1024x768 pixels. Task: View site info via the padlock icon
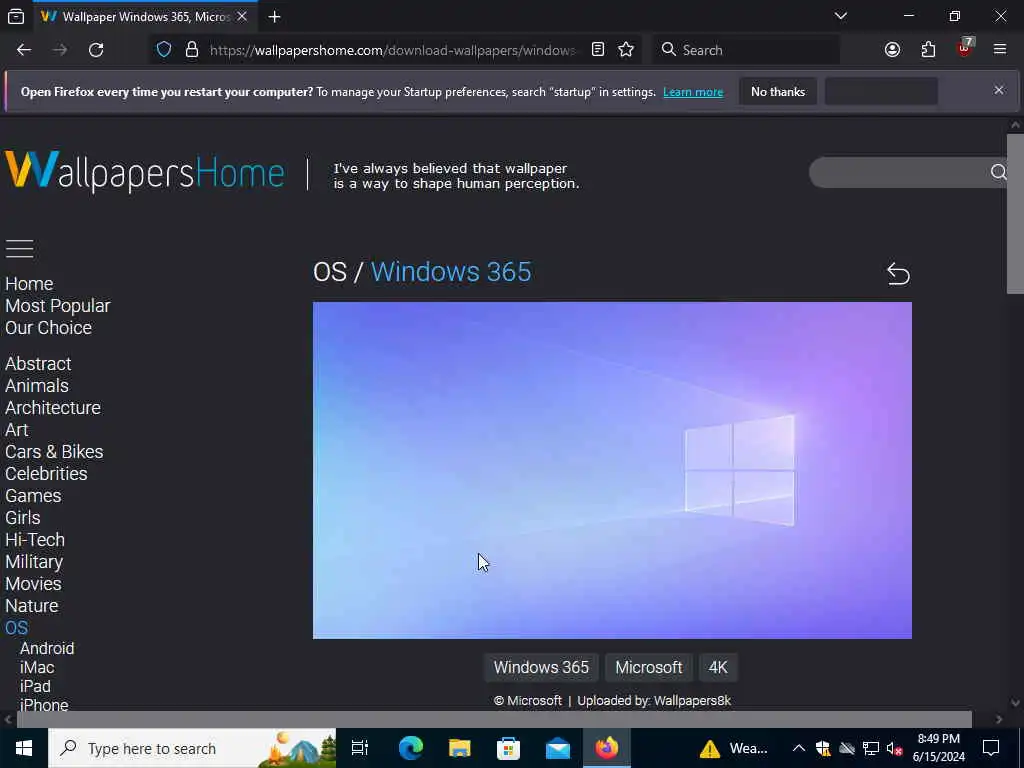pos(191,50)
